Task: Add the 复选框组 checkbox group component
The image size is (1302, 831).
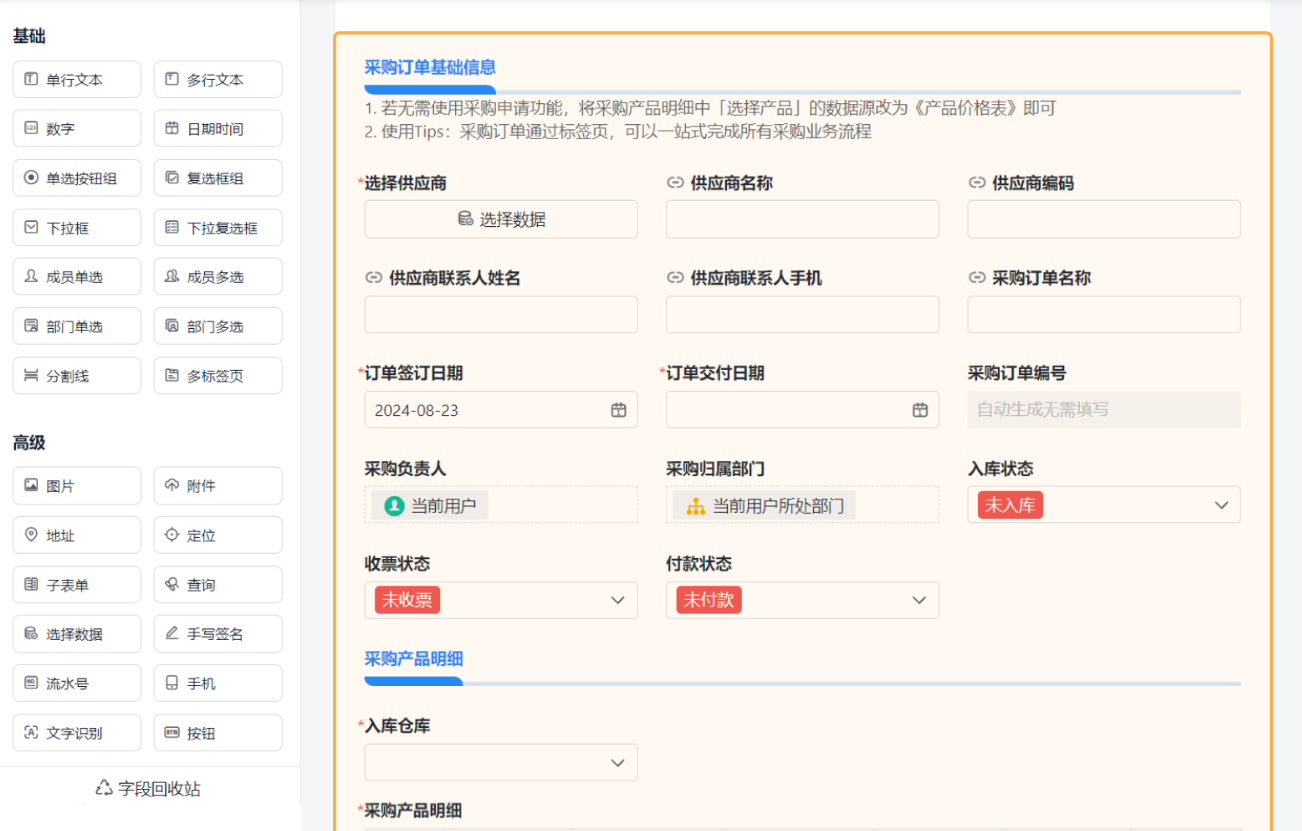Action: click(x=218, y=179)
